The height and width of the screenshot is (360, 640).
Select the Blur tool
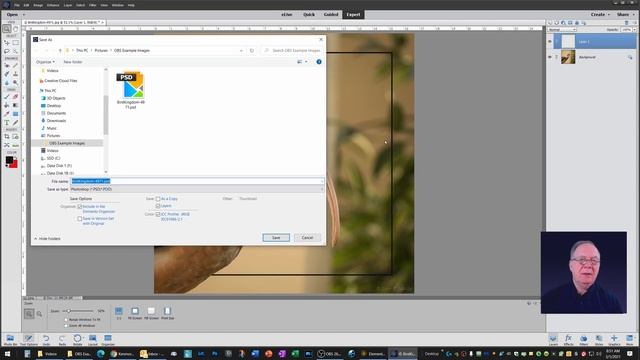7,82
